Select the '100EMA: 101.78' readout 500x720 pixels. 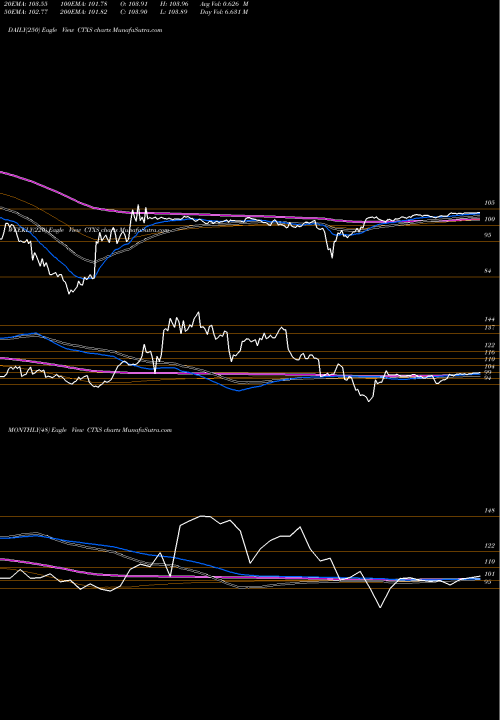coord(83,4)
